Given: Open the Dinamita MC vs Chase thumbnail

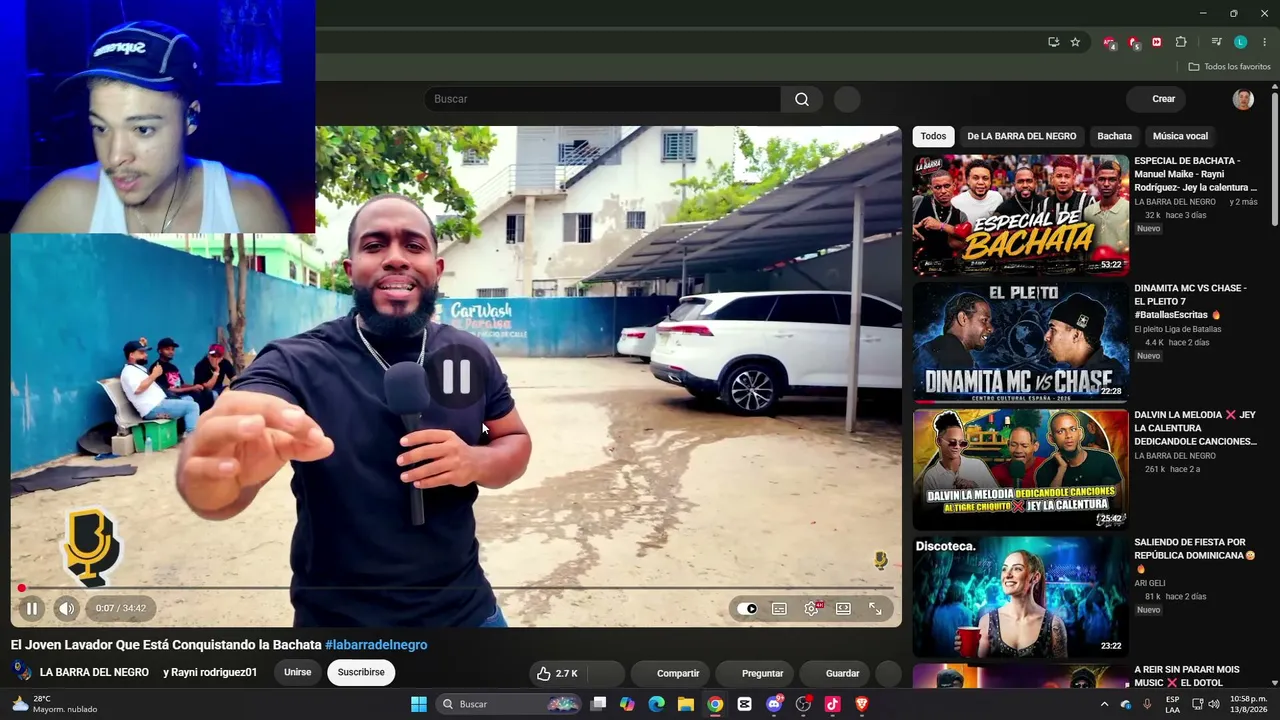Looking at the screenshot, I should pyautogui.click(x=1020, y=342).
